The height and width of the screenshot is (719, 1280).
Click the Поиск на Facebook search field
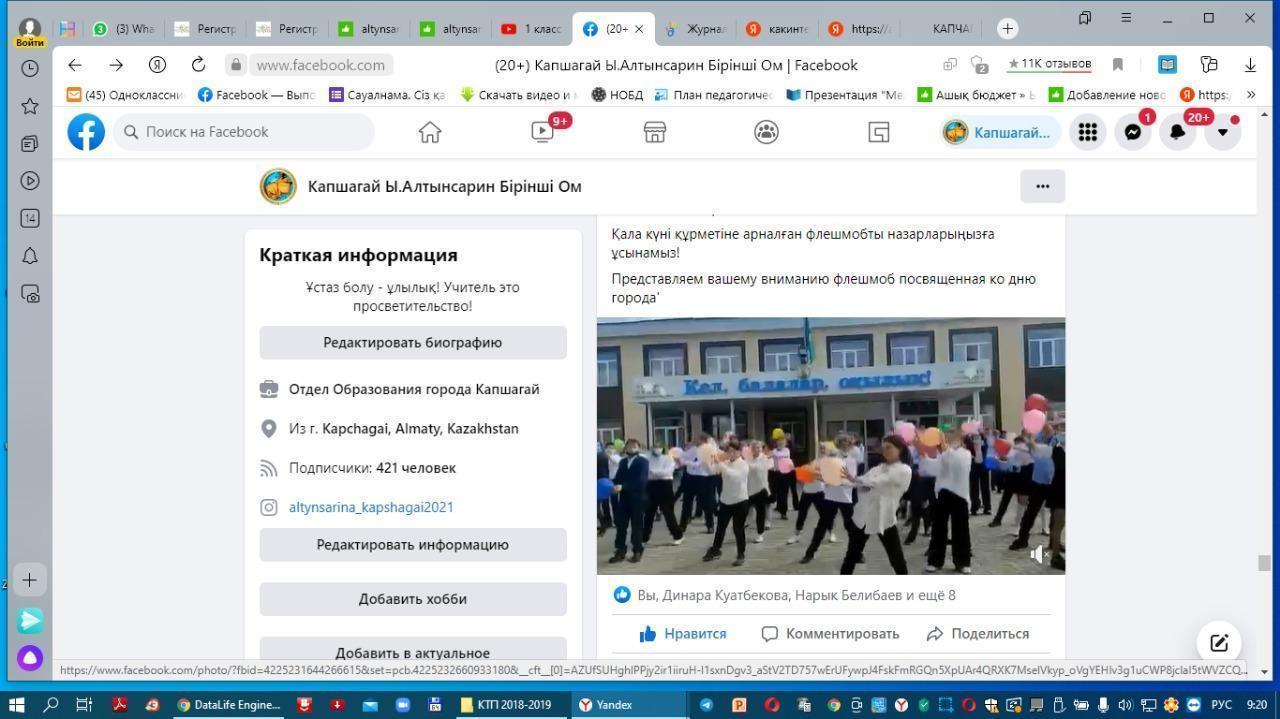(x=245, y=132)
